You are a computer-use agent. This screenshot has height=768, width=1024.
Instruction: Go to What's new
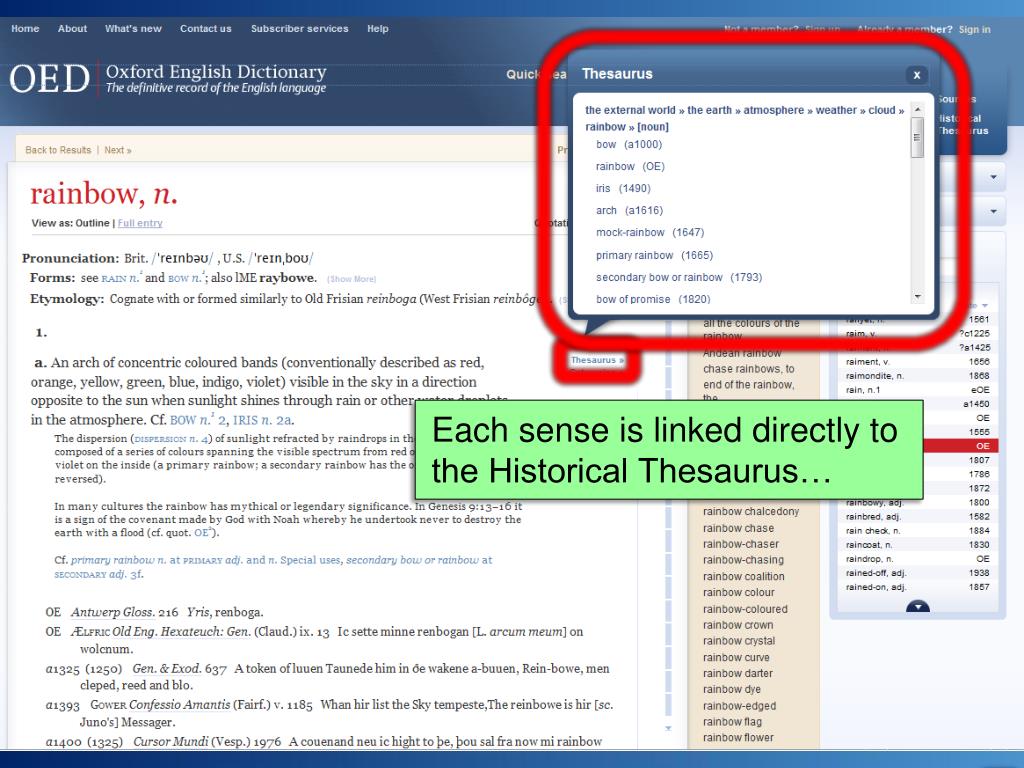point(133,29)
